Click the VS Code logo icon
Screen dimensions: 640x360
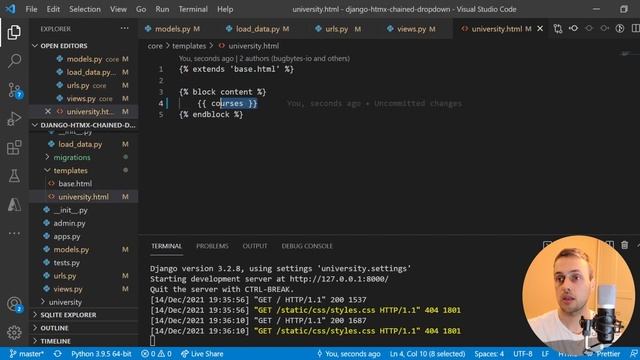11,9
